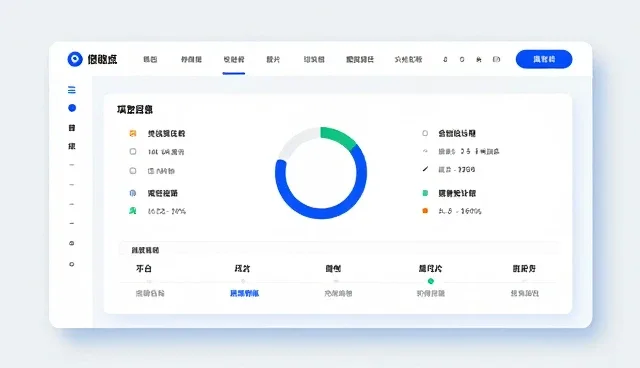640x368 pixels.
Task: Select the solid blue dot sidebar item
Action: (72, 108)
